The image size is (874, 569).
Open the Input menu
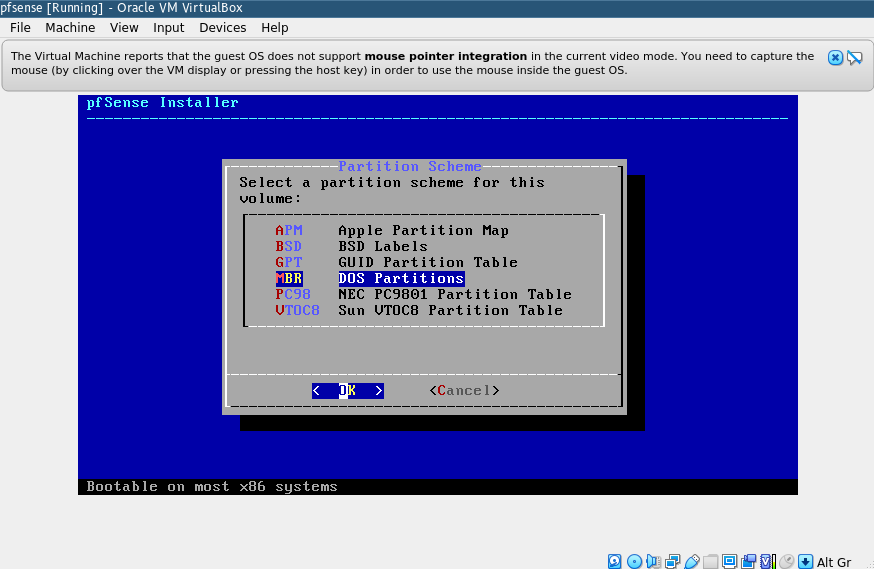(x=168, y=28)
